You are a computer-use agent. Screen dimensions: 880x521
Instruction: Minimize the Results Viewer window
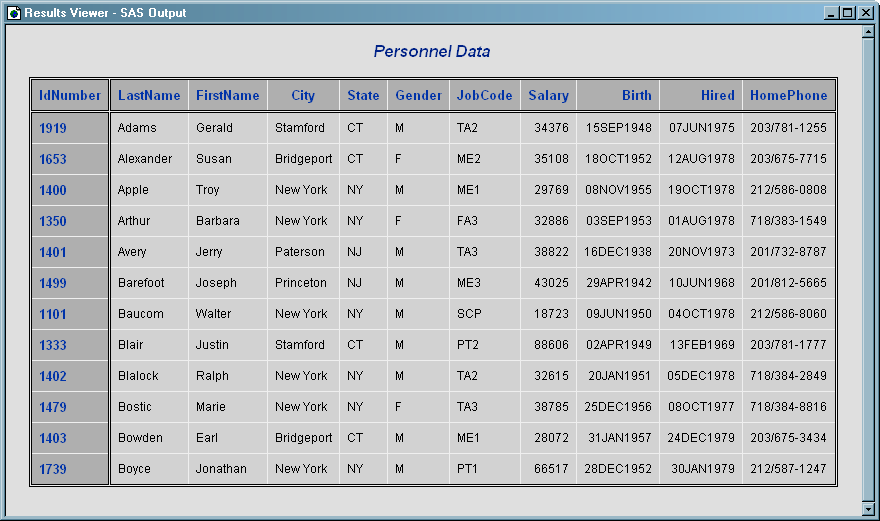832,12
